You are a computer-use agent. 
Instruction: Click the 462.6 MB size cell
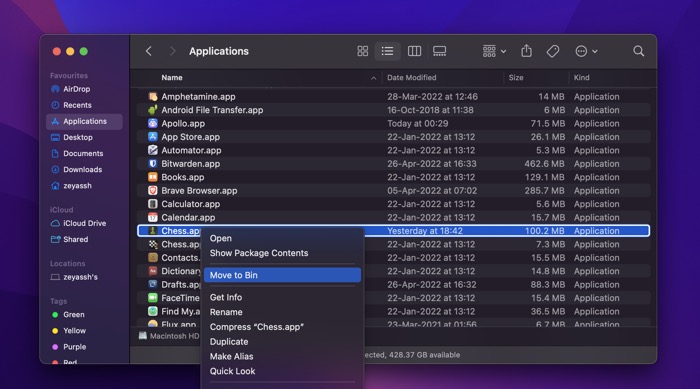click(x=544, y=164)
